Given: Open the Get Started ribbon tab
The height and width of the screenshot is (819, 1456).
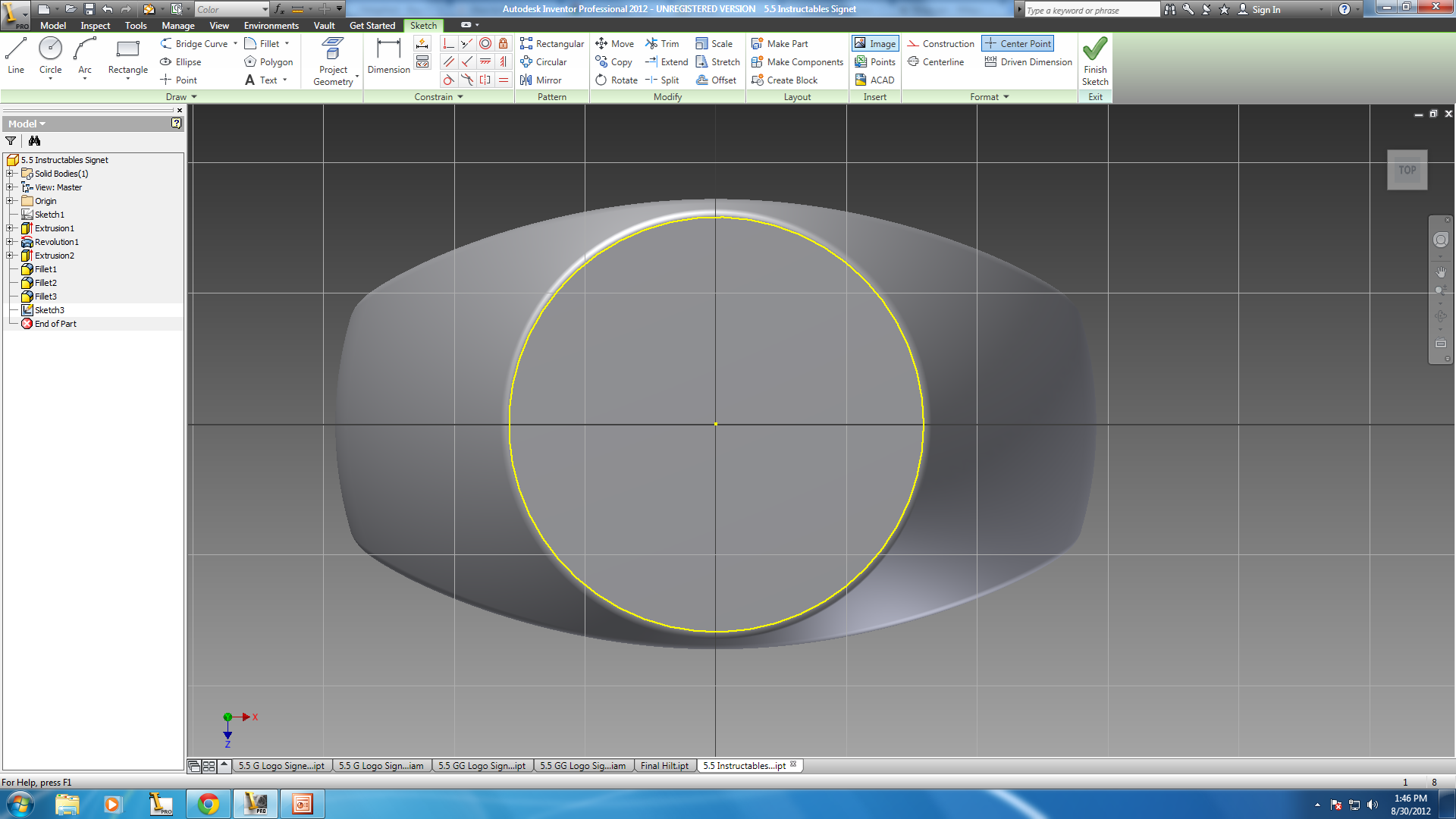Looking at the screenshot, I should 372,25.
